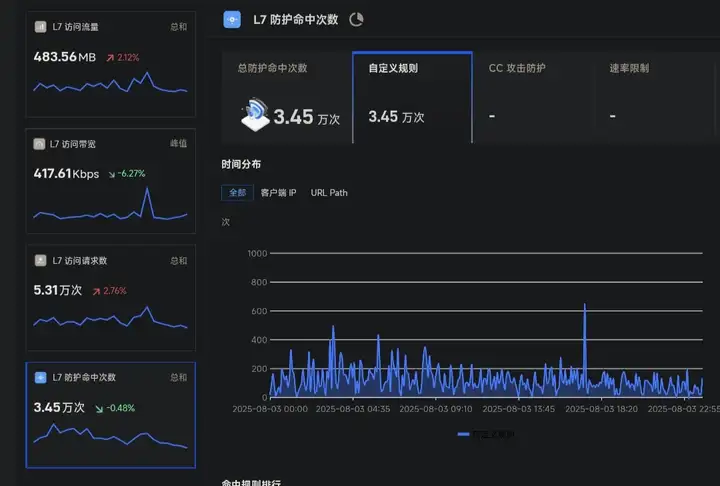The image size is (720, 486).
Task: Click the 2025-08-03 00:00 axis label
Action: pyautogui.click(x=270, y=409)
